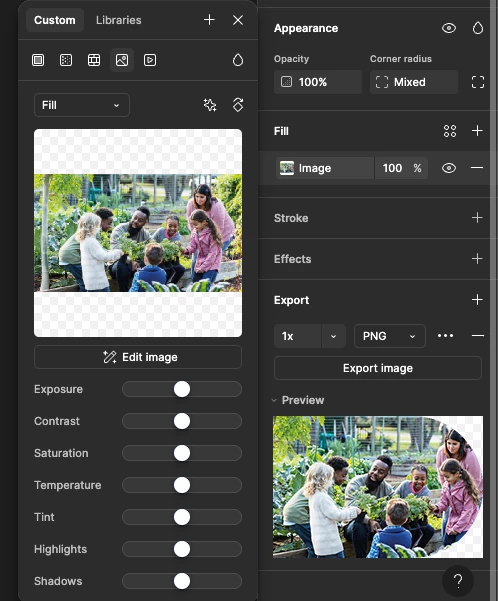Select the solid fill type icon
This screenshot has height=601, width=498.
coord(38,60)
